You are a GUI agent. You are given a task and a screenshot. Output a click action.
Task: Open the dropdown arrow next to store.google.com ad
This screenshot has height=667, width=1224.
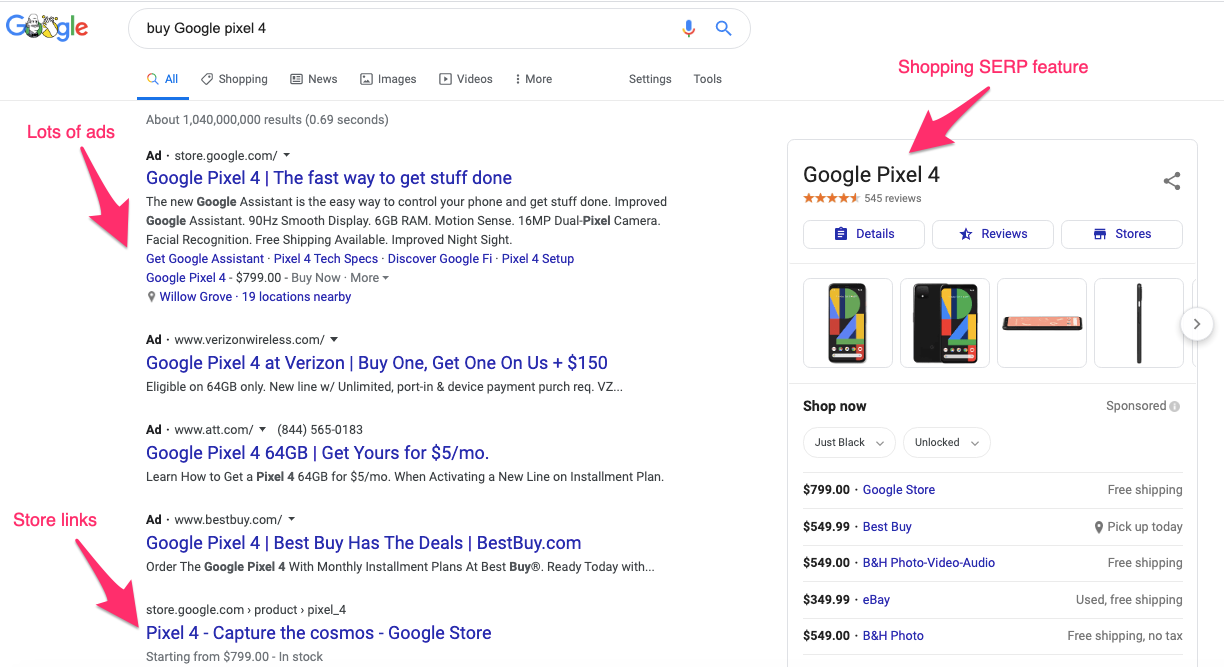point(287,156)
